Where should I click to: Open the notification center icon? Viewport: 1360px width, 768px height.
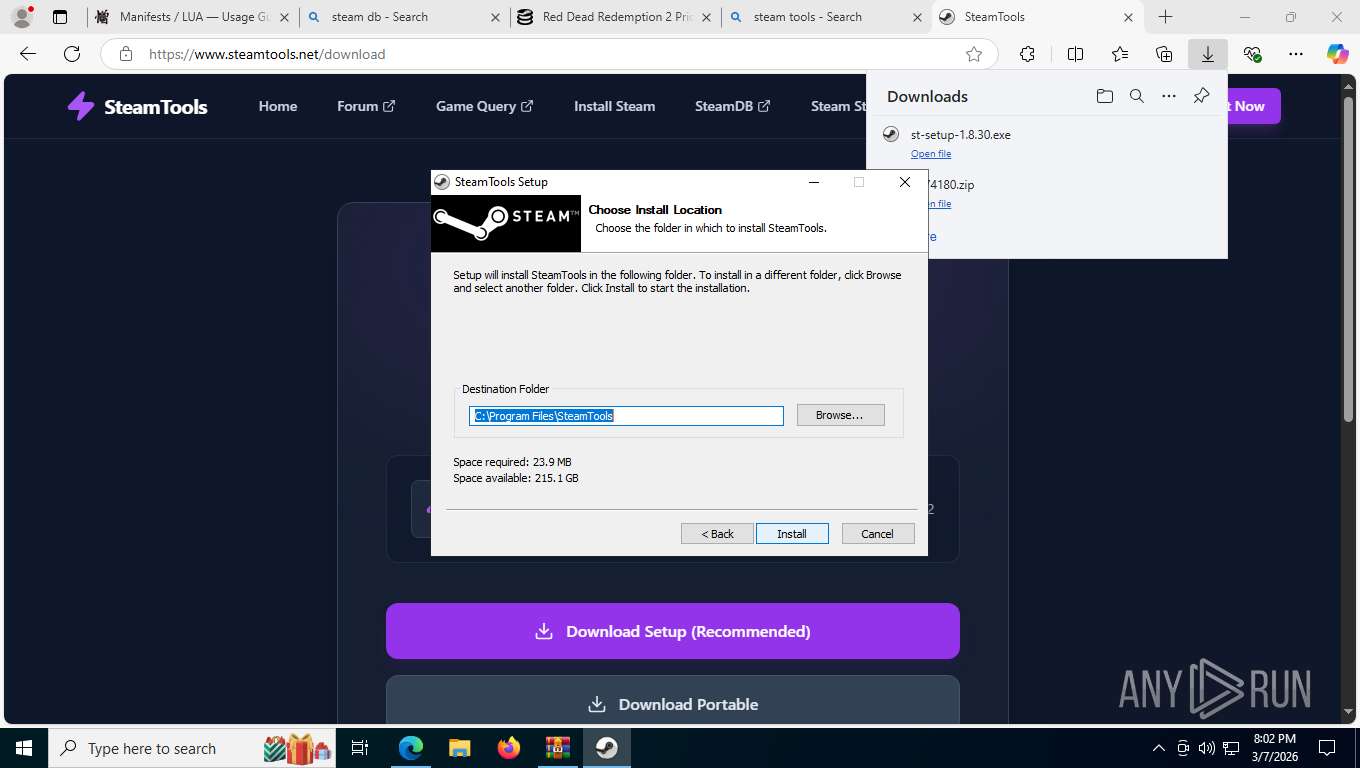(1327, 748)
